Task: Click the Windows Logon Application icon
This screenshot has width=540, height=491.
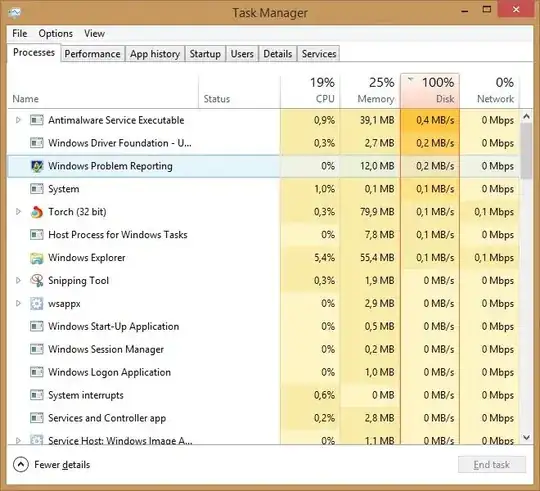Action: 37,372
